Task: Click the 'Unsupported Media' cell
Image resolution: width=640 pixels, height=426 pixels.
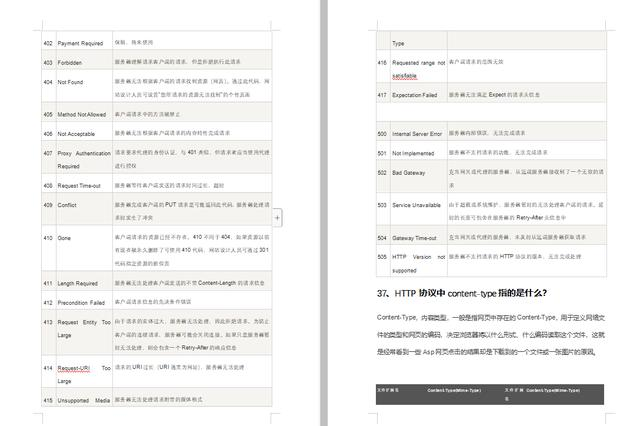Action: tap(84, 397)
